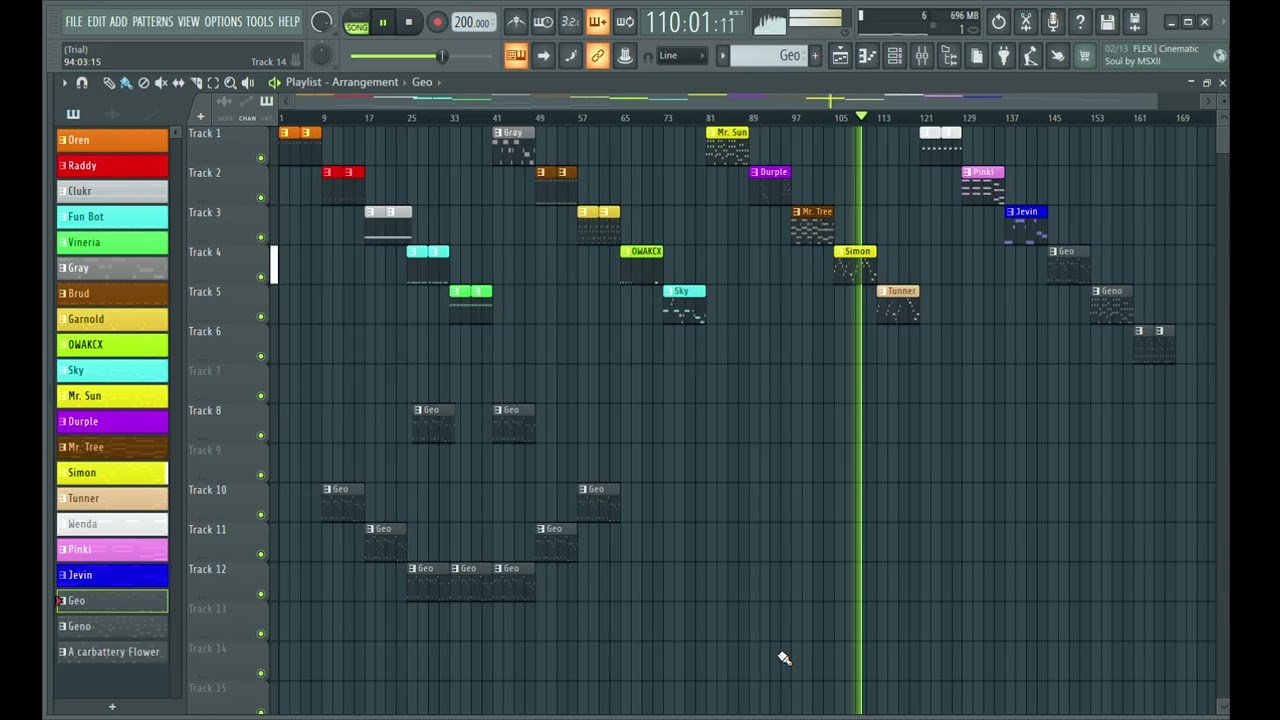Open the pattern selector arrow left of Geo
Screen dimensions: 1280x720
[722, 56]
